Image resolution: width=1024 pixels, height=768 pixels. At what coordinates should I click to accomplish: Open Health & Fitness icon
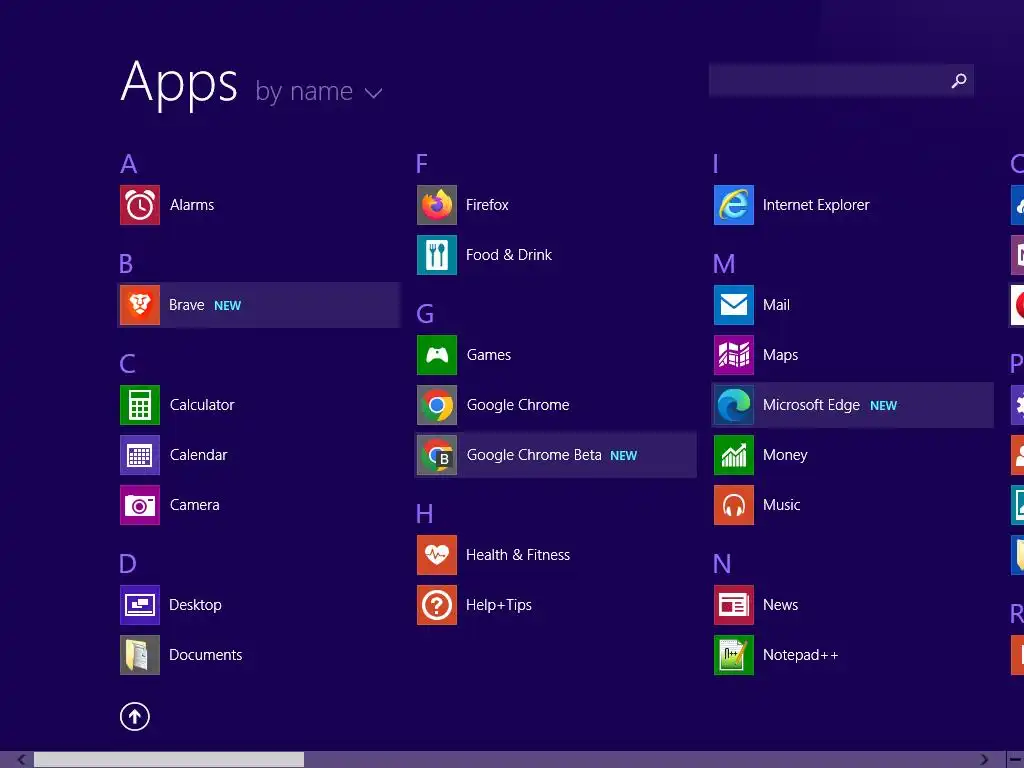(437, 555)
